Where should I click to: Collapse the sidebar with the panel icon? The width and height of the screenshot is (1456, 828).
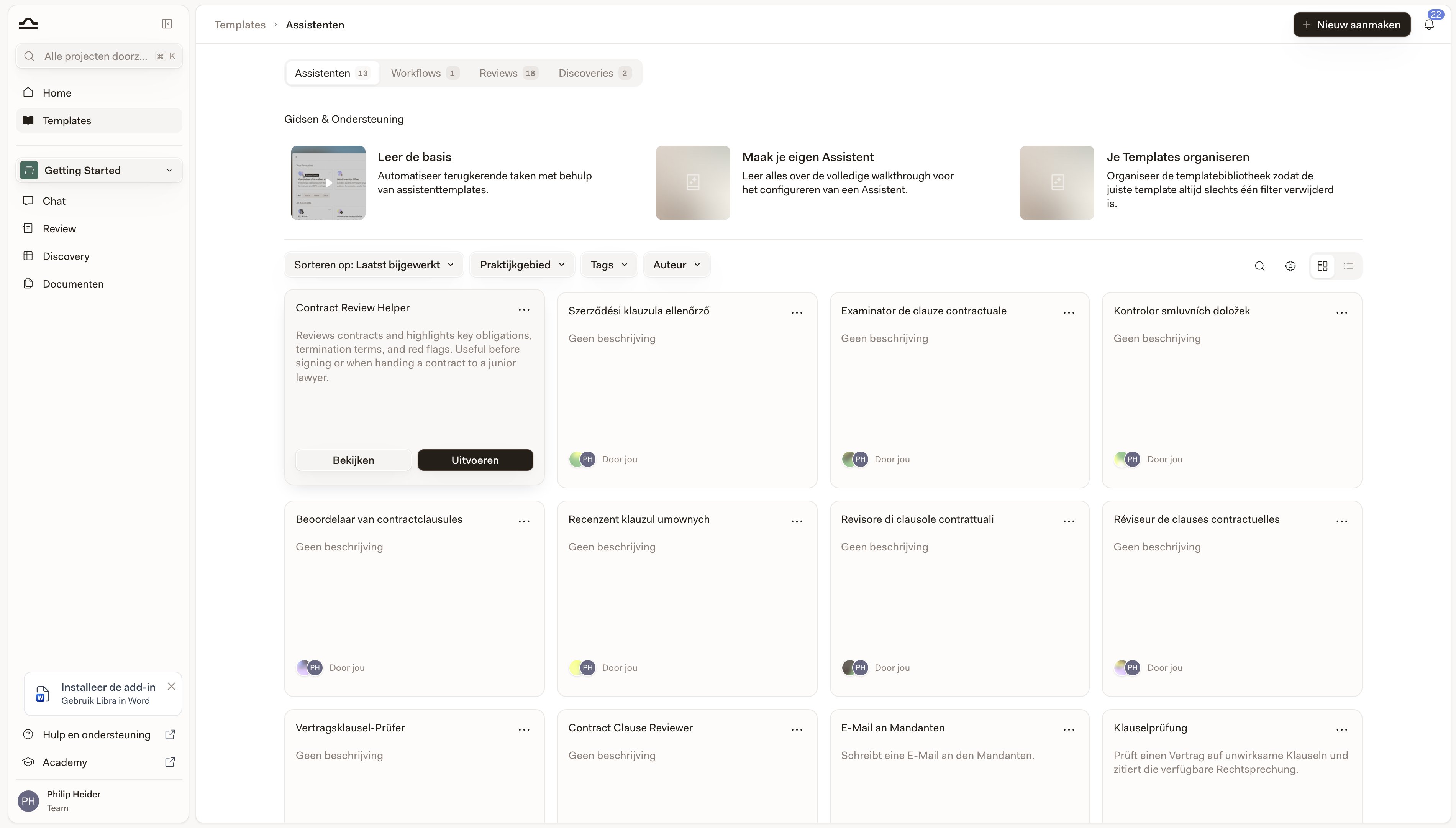coord(167,24)
